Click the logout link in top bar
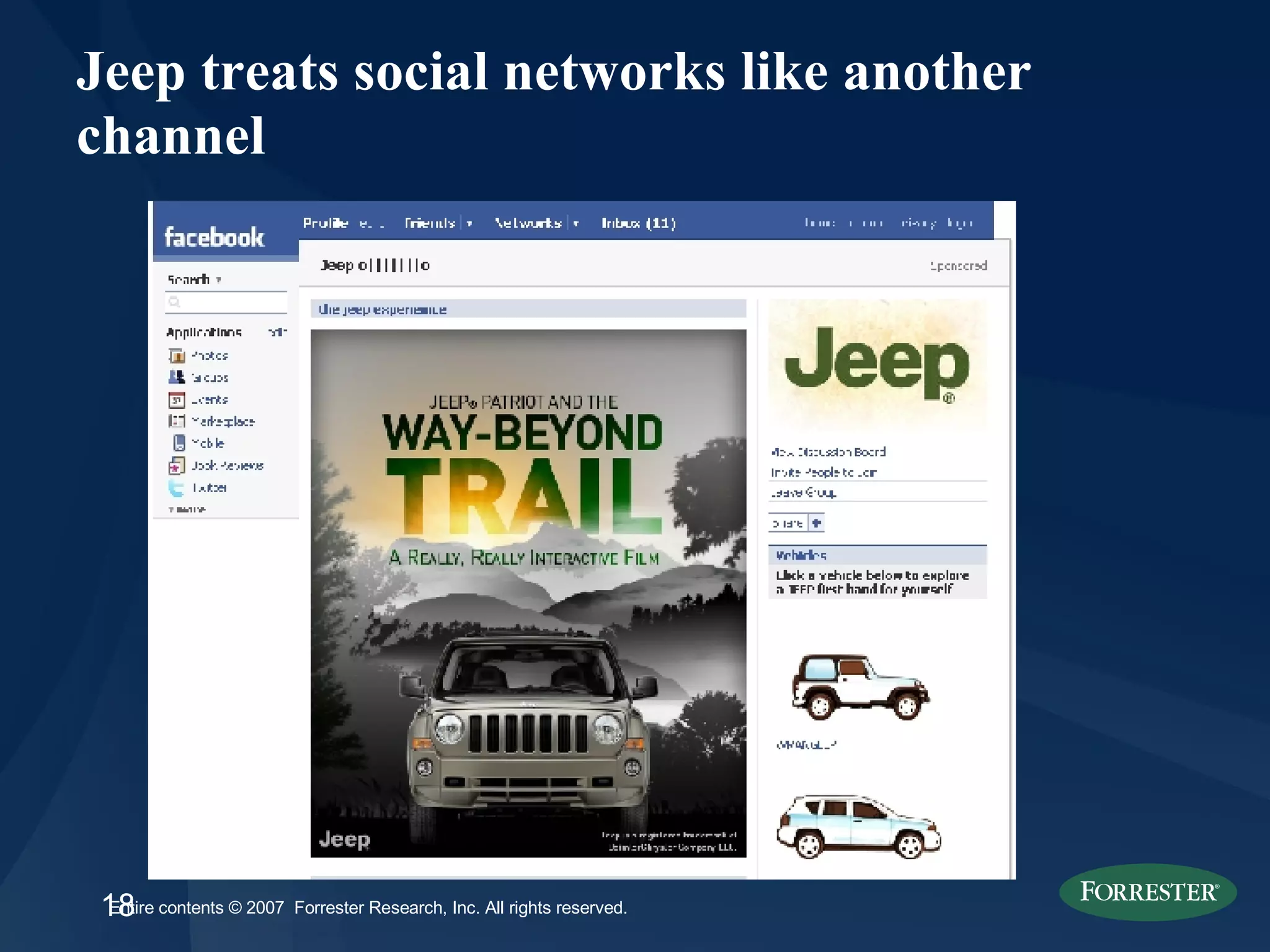1270x952 pixels. 960,223
